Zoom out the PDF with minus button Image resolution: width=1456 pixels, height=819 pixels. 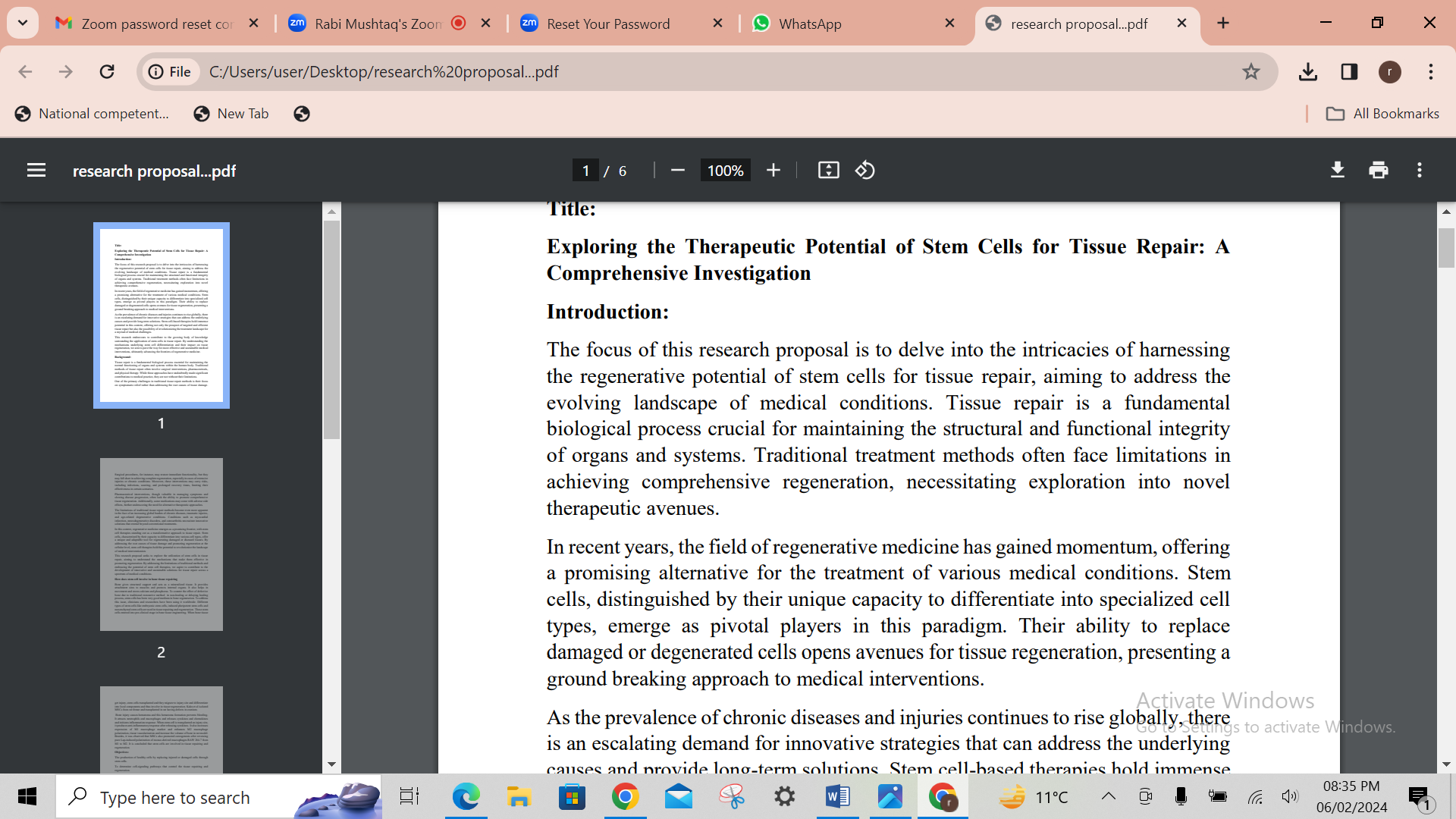[678, 171]
